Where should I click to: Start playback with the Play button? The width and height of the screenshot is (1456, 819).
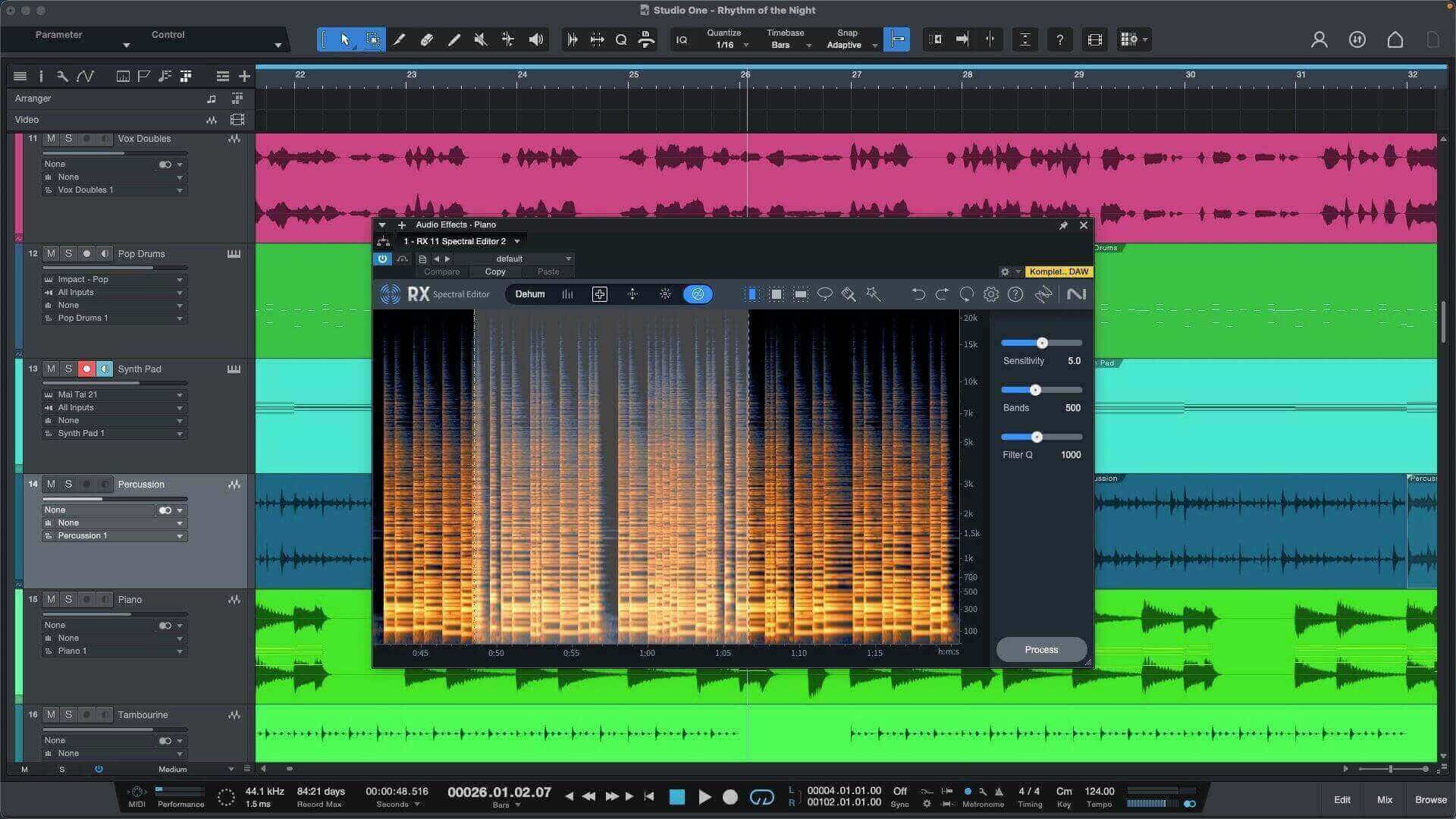pyautogui.click(x=704, y=797)
